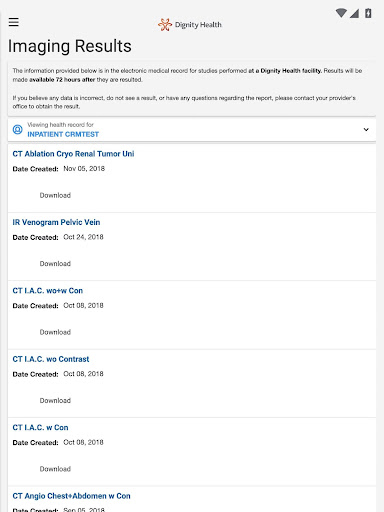The image size is (384, 512).
Task: Open CT Angio Chest+Abdomen w Con result
Action: coord(71,496)
